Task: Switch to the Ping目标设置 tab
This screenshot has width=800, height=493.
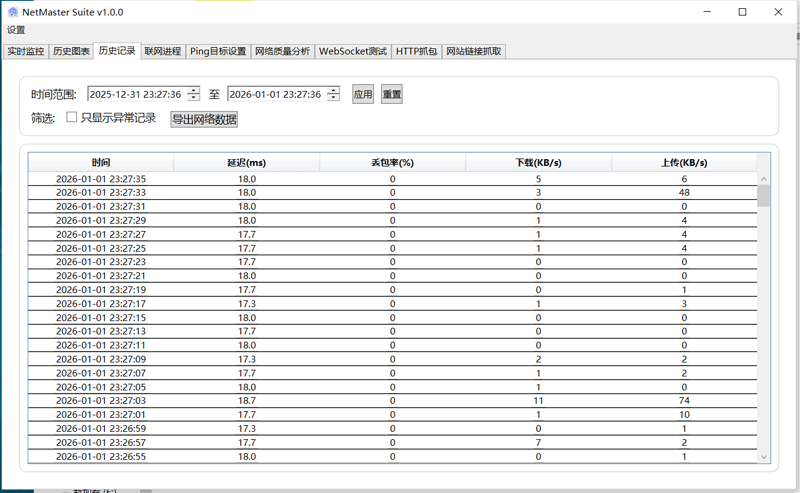Action: coord(218,51)
